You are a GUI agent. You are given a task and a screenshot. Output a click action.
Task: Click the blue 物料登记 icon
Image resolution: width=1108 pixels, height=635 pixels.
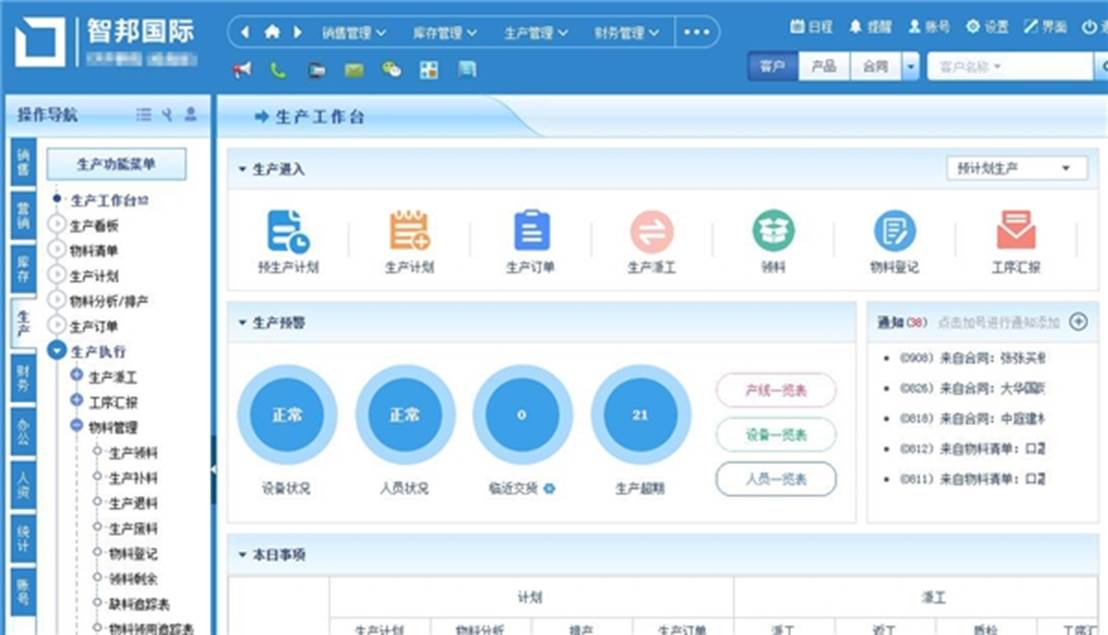[x=895, y=231]
